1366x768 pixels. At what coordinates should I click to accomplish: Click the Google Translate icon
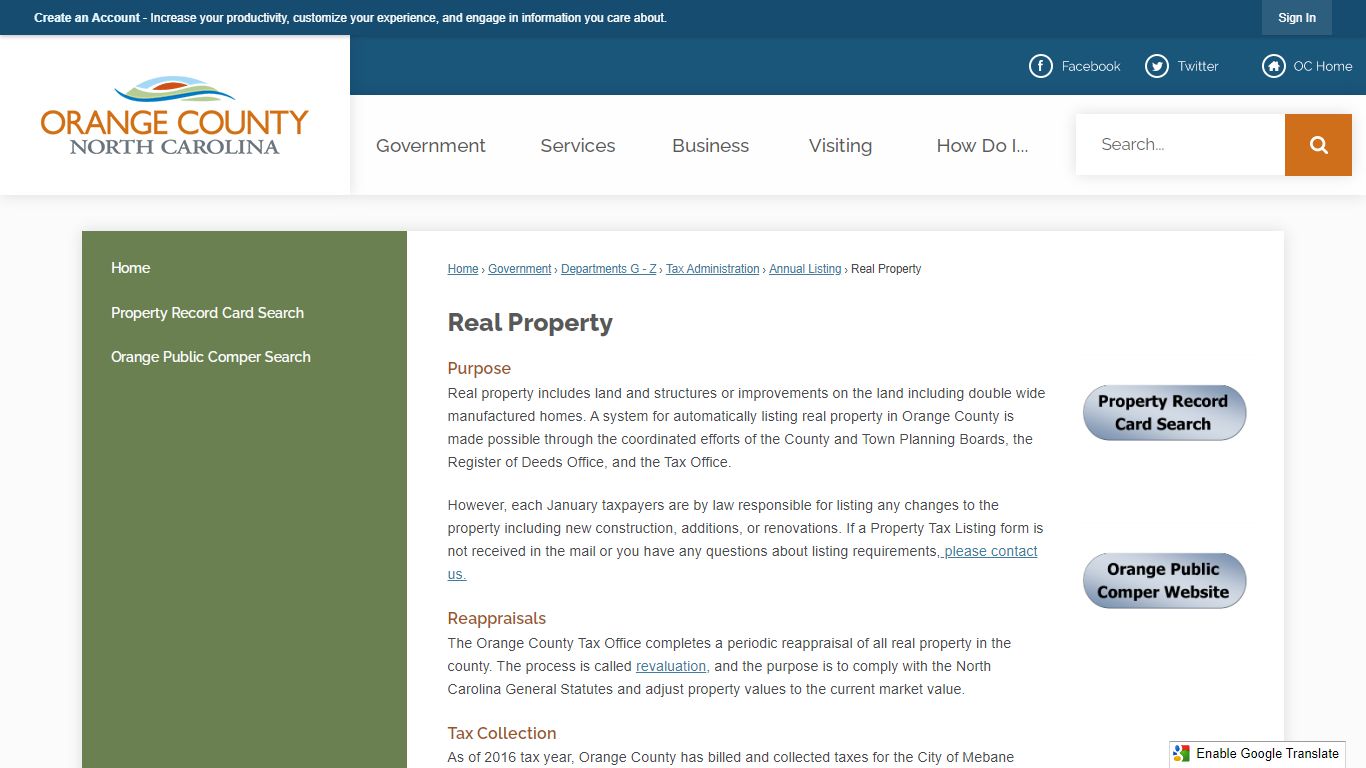1182,754
